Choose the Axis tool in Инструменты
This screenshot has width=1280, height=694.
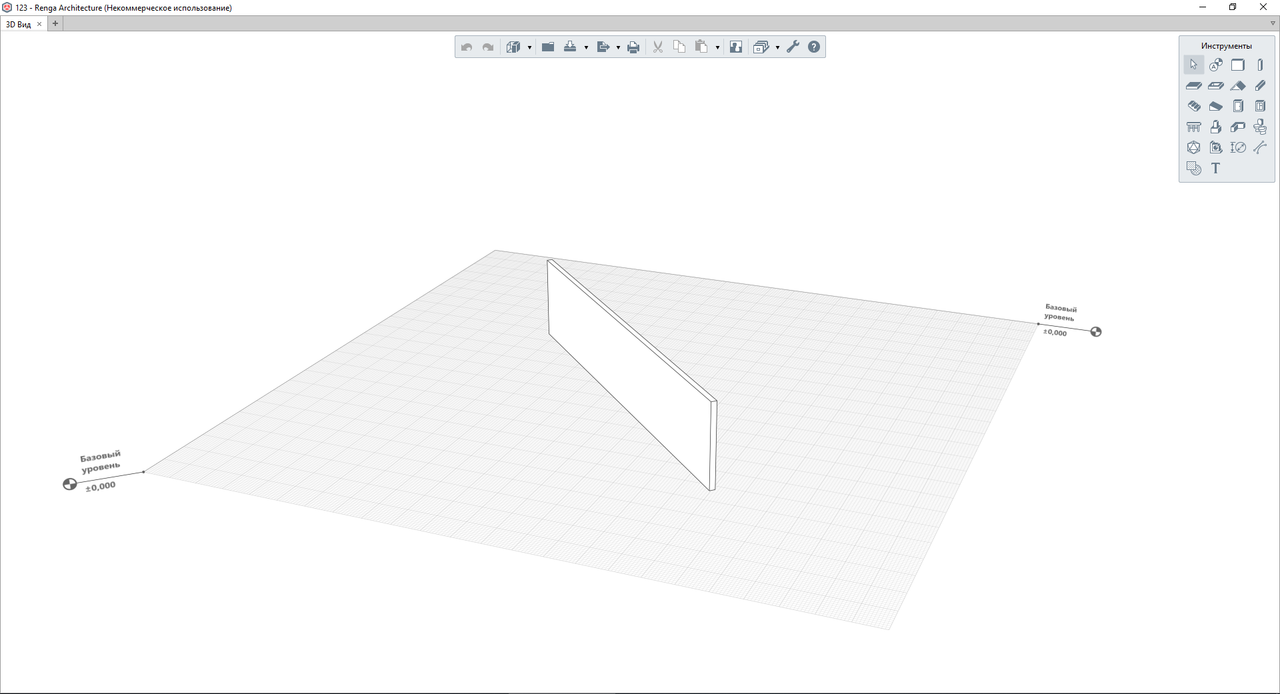[1216, 64]
